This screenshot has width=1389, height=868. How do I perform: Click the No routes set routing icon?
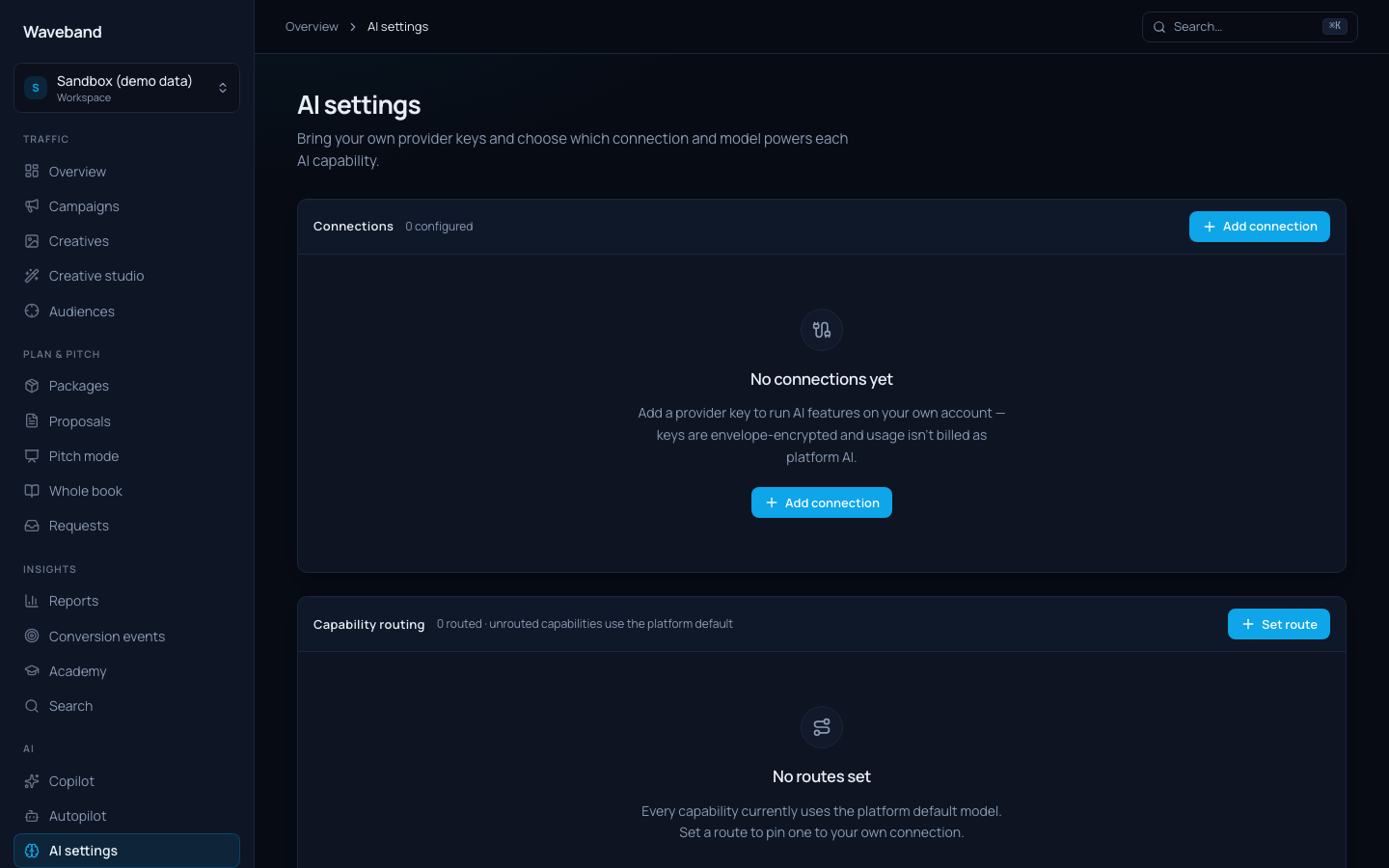coord(822,727)
